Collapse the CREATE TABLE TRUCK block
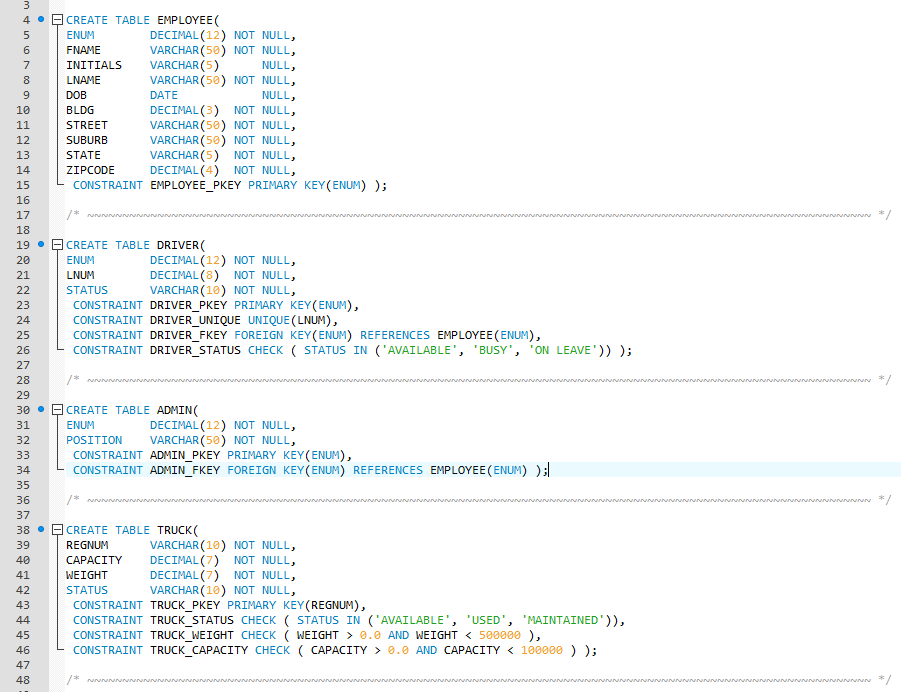Image resolution: width=901 pixels, height=692 pixels. click(x=55, y=529)
